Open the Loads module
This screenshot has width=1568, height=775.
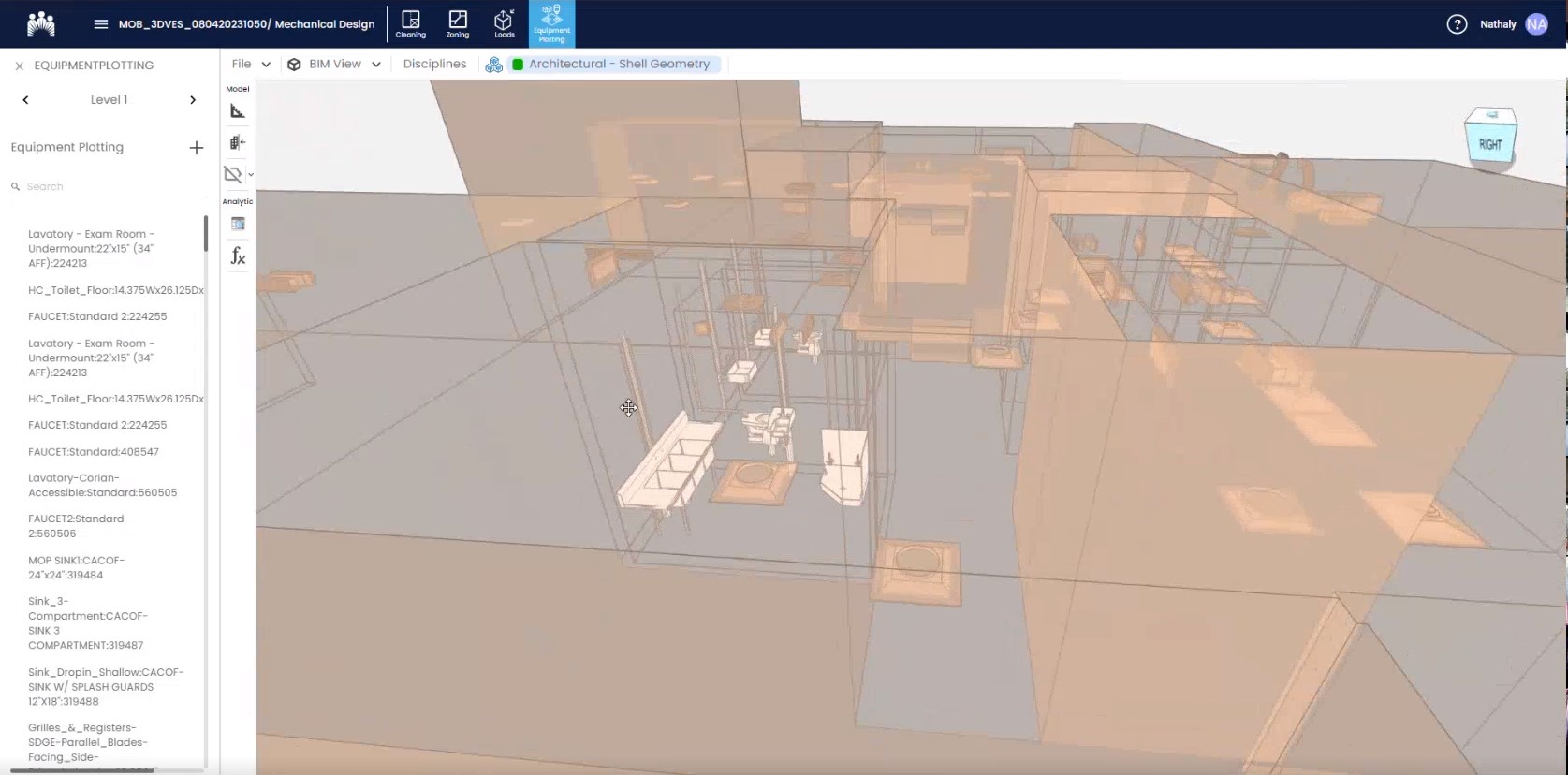505,23
